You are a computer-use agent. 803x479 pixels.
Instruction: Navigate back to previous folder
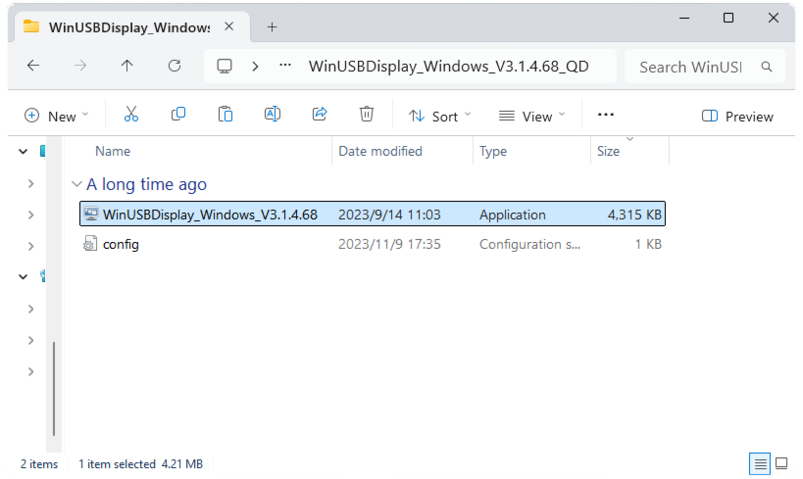[x=33, y=66]
